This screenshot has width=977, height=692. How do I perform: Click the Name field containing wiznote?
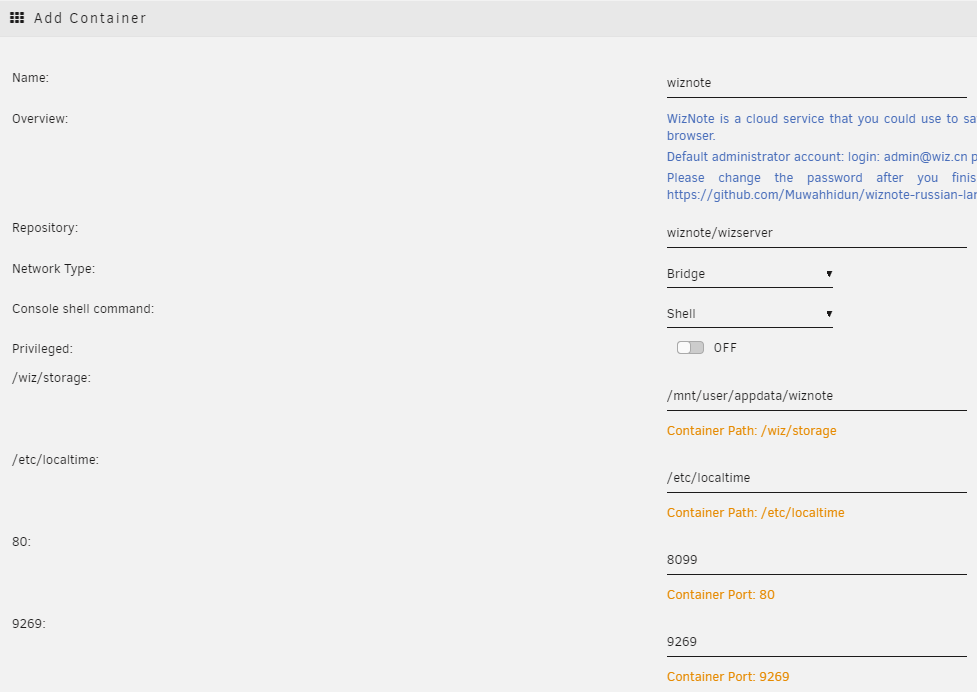(816, 83)
